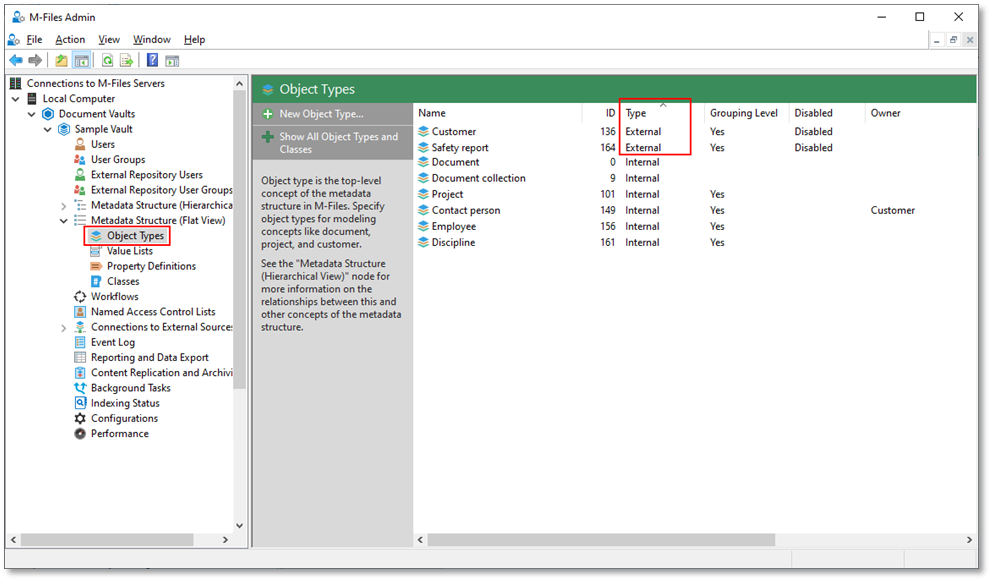Image resolution: width=992 pixels, height=582 pixels.
Task: Select the Discipline object type row
Action: click(453, 242)
